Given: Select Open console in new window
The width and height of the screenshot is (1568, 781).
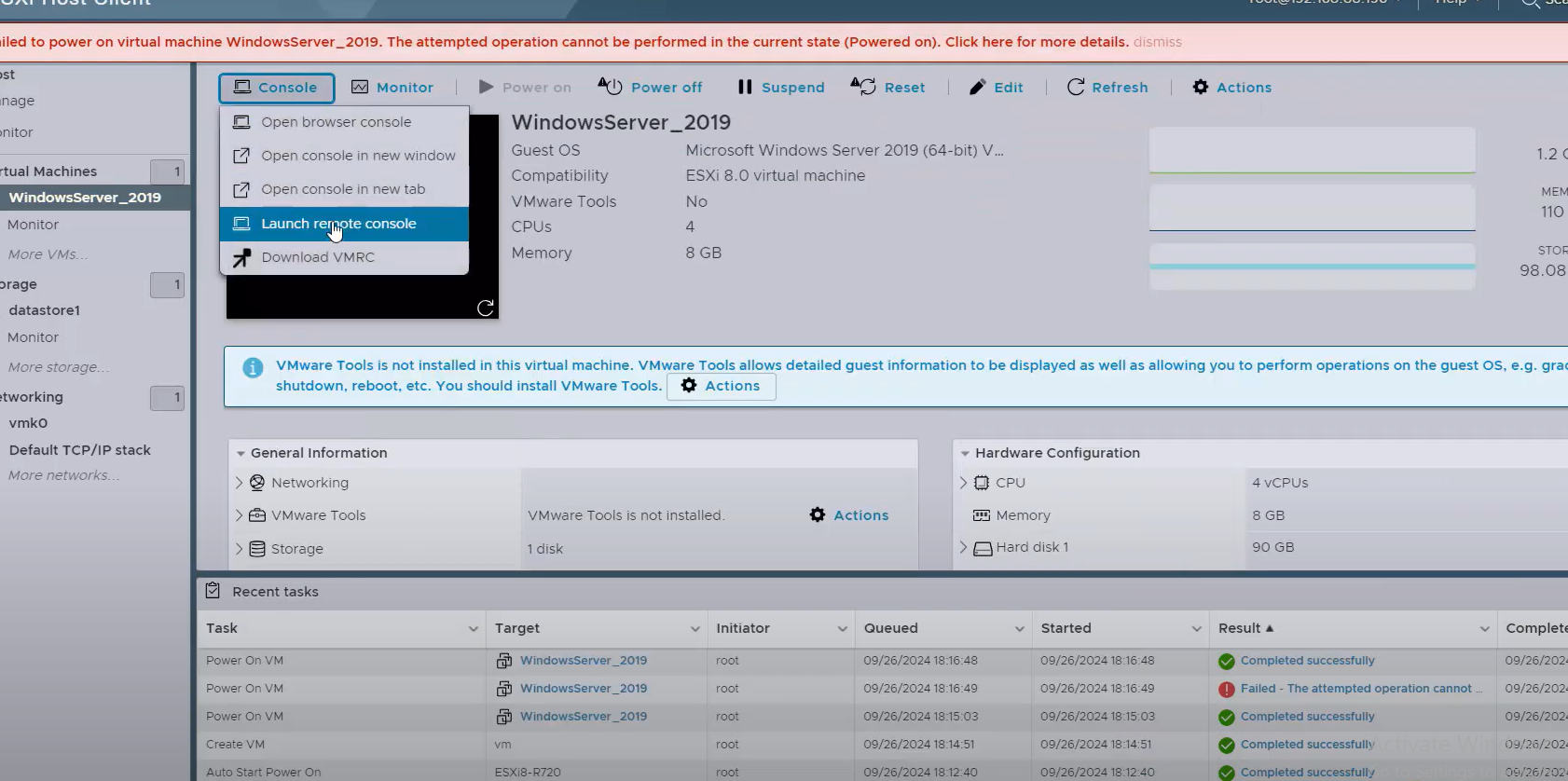Looking at the screenshot, I should point(344,156).
